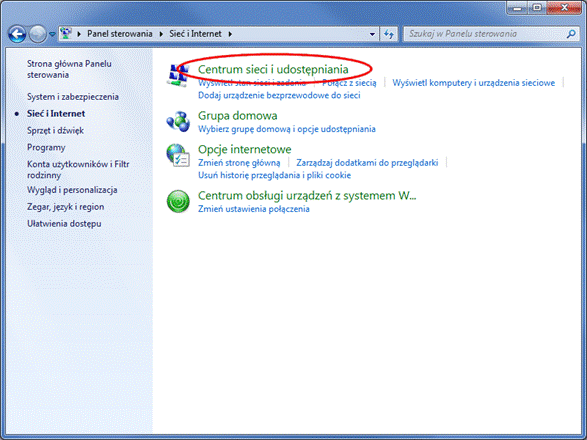Click the Grupa domowa icon
The height and width of the screenshot is (440, 587).
coord(178,121)
